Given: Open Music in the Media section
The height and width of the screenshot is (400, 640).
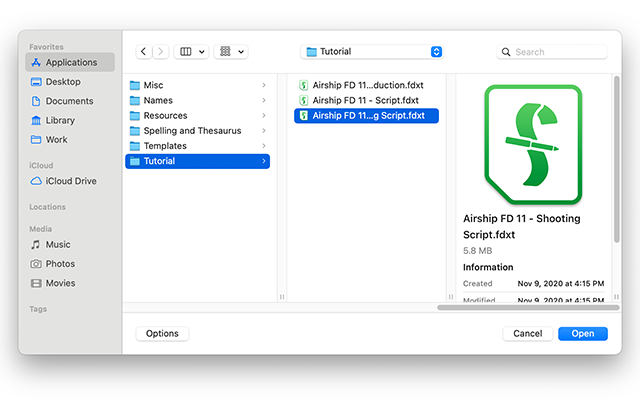Looking at the screenshot, I should (58, 244).
